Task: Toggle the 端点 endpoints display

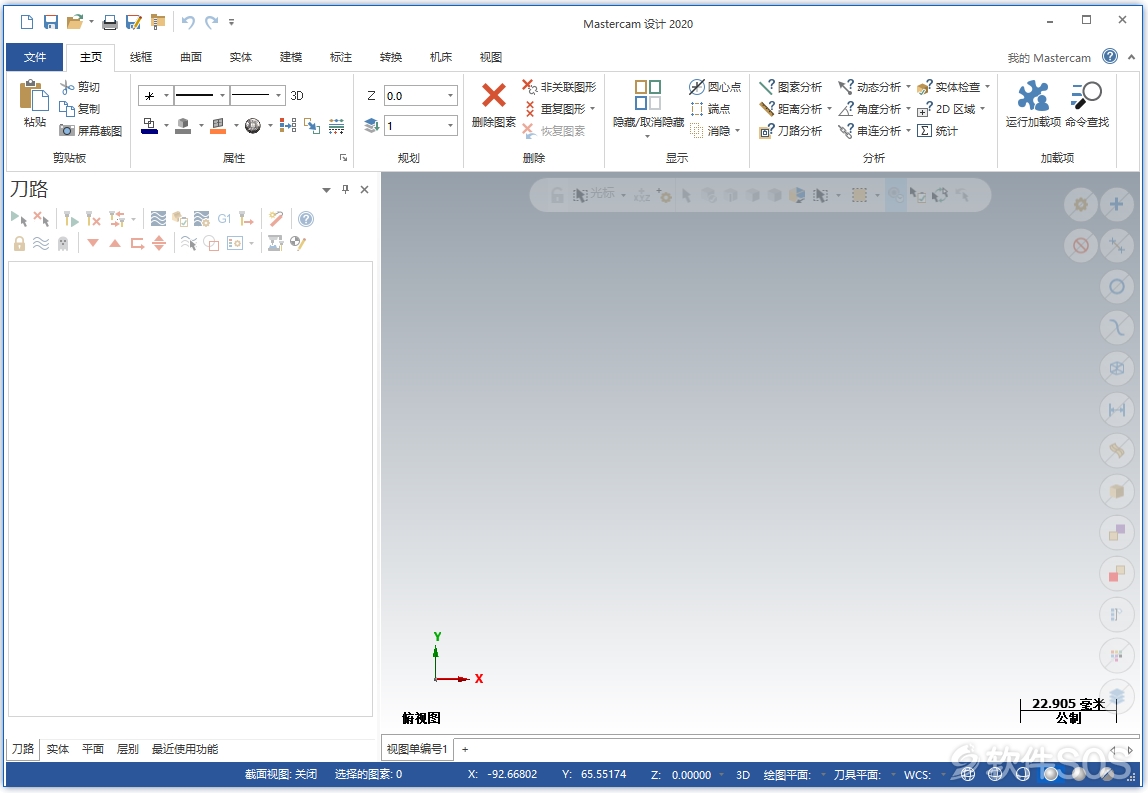Action: pyautogui.click(x=710, y=108)
